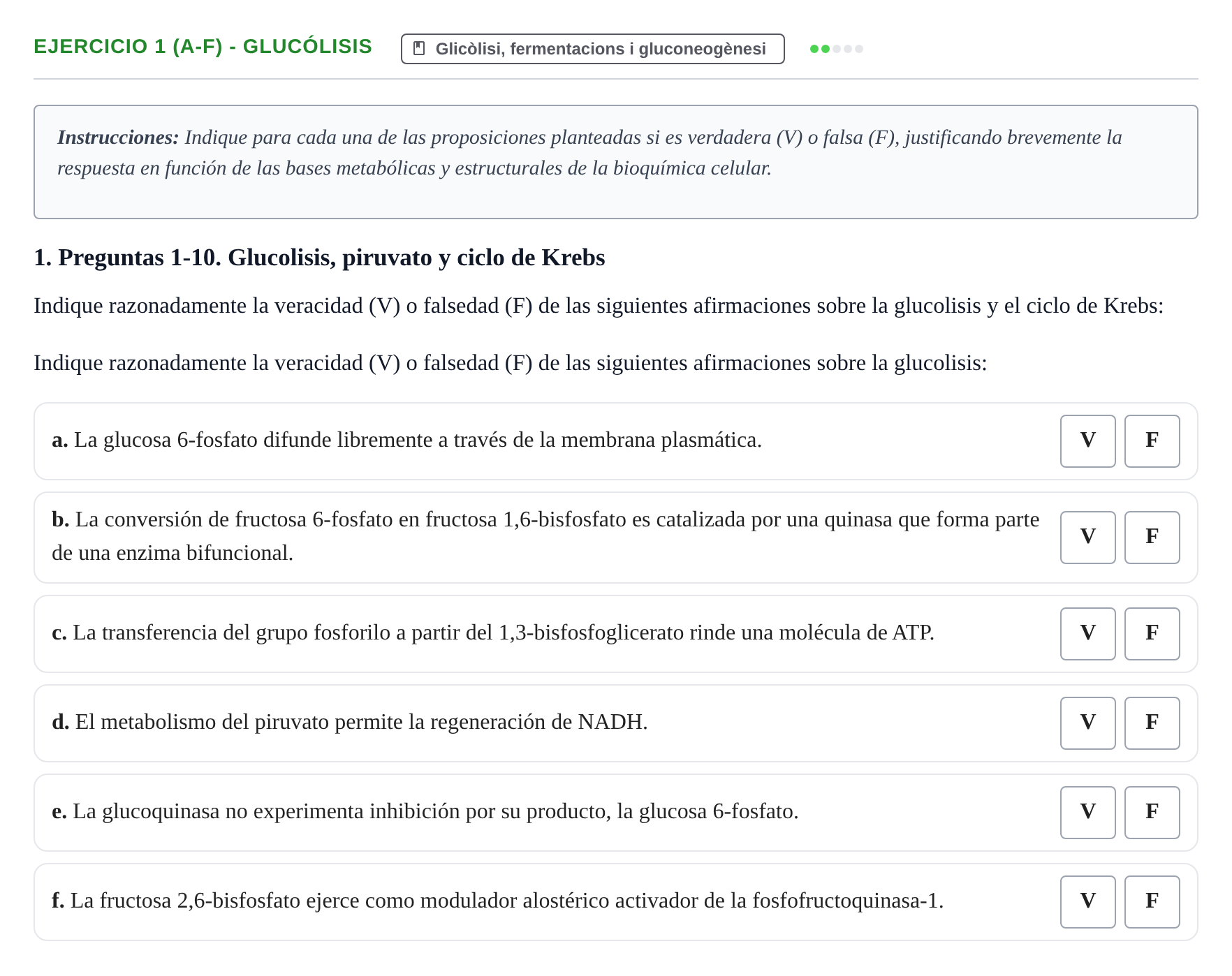
Task: Set V for statement f on fosfofructoquinasa-1
Action: (x=1087, y=902)
